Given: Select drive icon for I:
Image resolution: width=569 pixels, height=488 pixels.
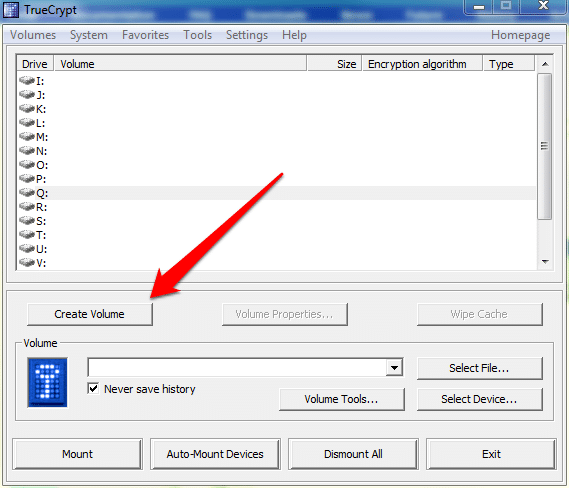Looking at the screenshot, I should click(27, 80).
